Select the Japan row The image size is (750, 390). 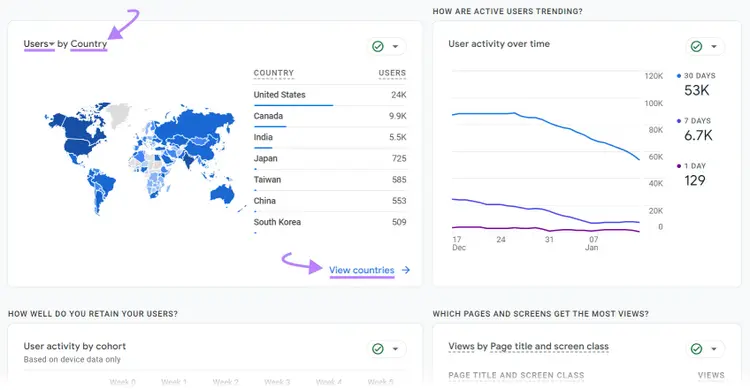[330, 159]
